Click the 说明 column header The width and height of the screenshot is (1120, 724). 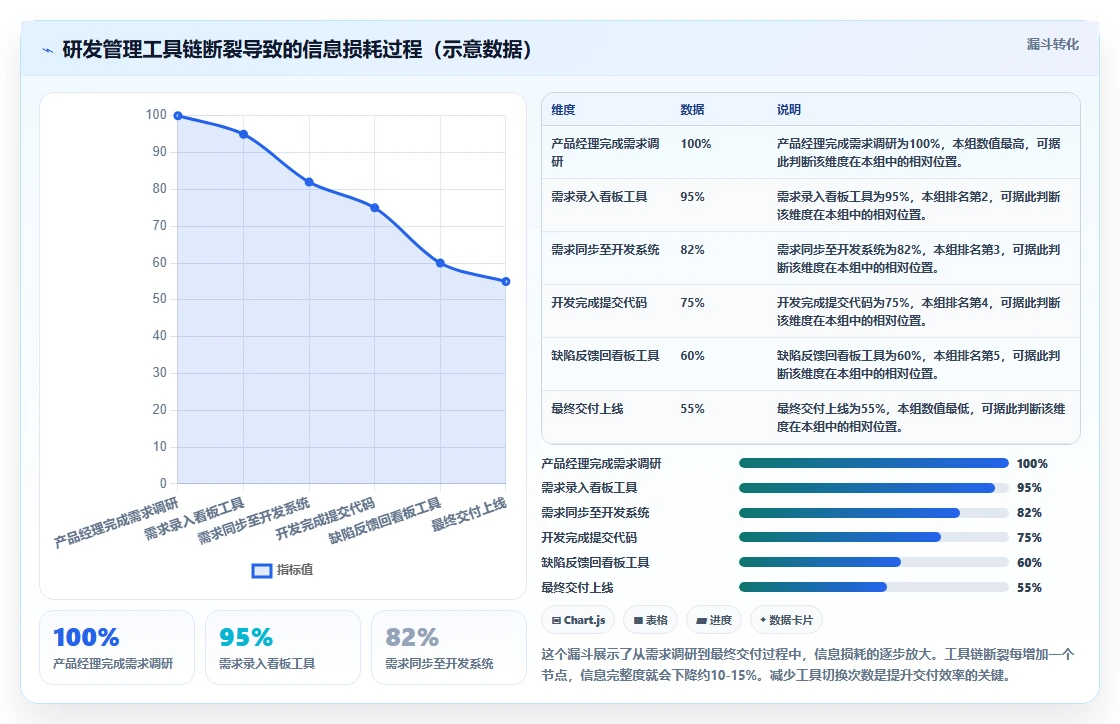point(789,110)
